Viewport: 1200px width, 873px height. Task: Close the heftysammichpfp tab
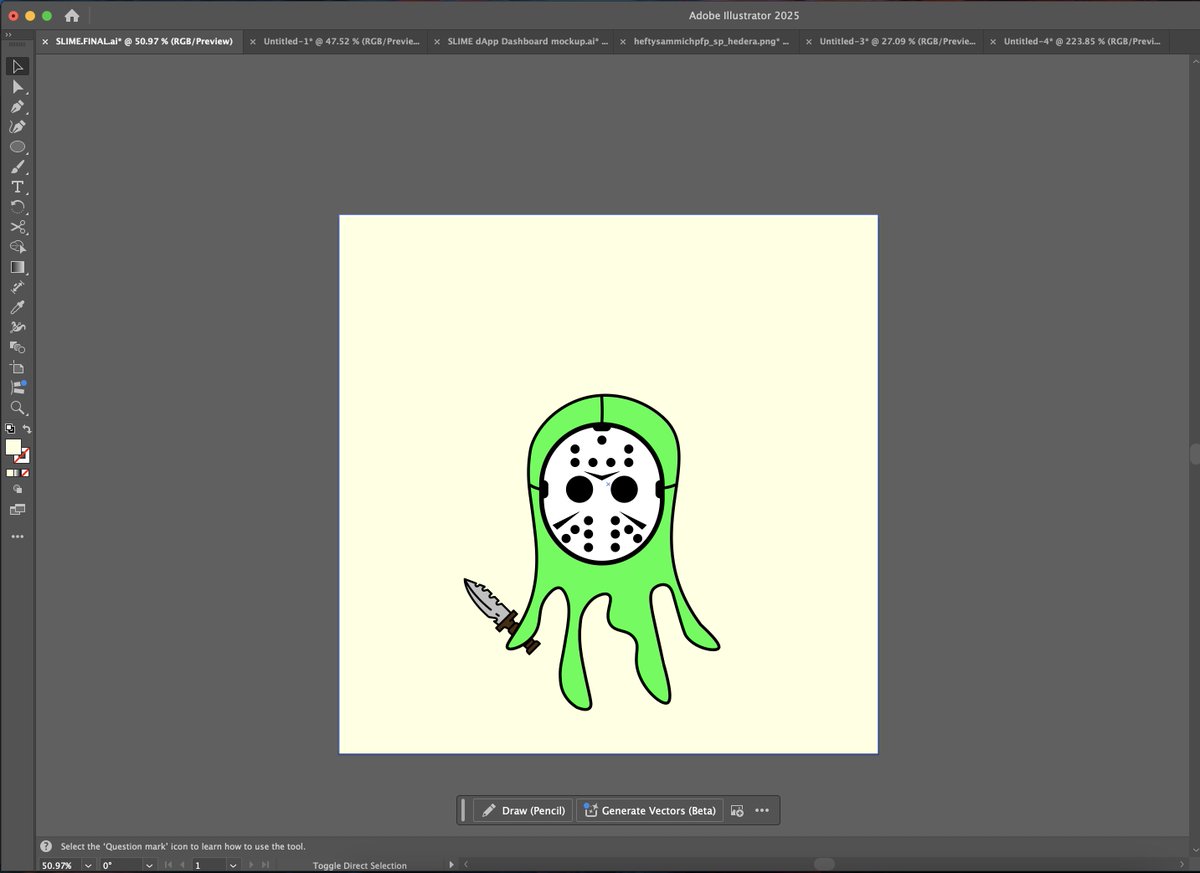click(x=623, y=42)
